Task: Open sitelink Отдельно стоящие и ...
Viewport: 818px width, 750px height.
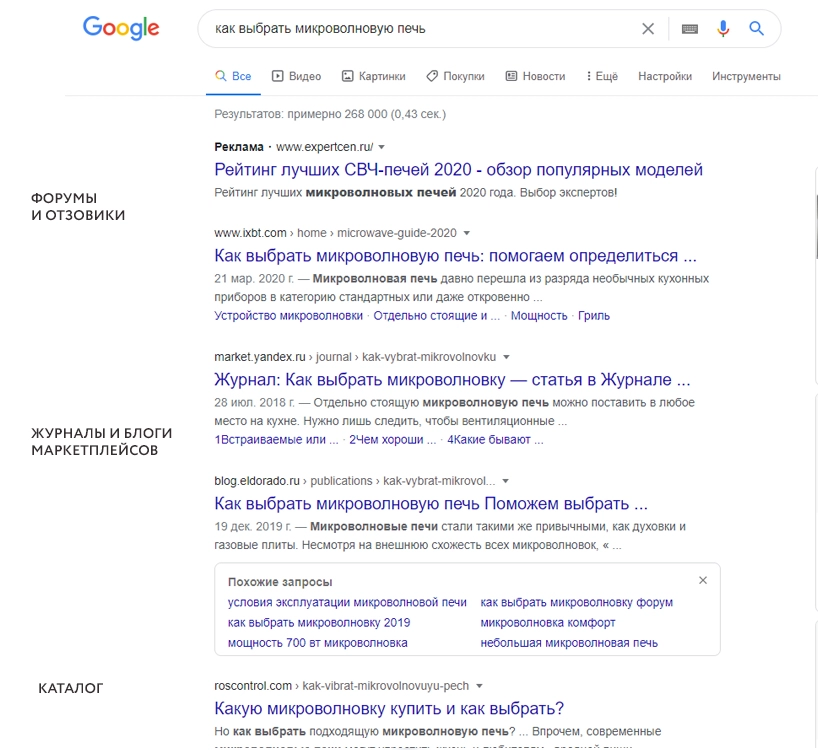Action: 436,316
